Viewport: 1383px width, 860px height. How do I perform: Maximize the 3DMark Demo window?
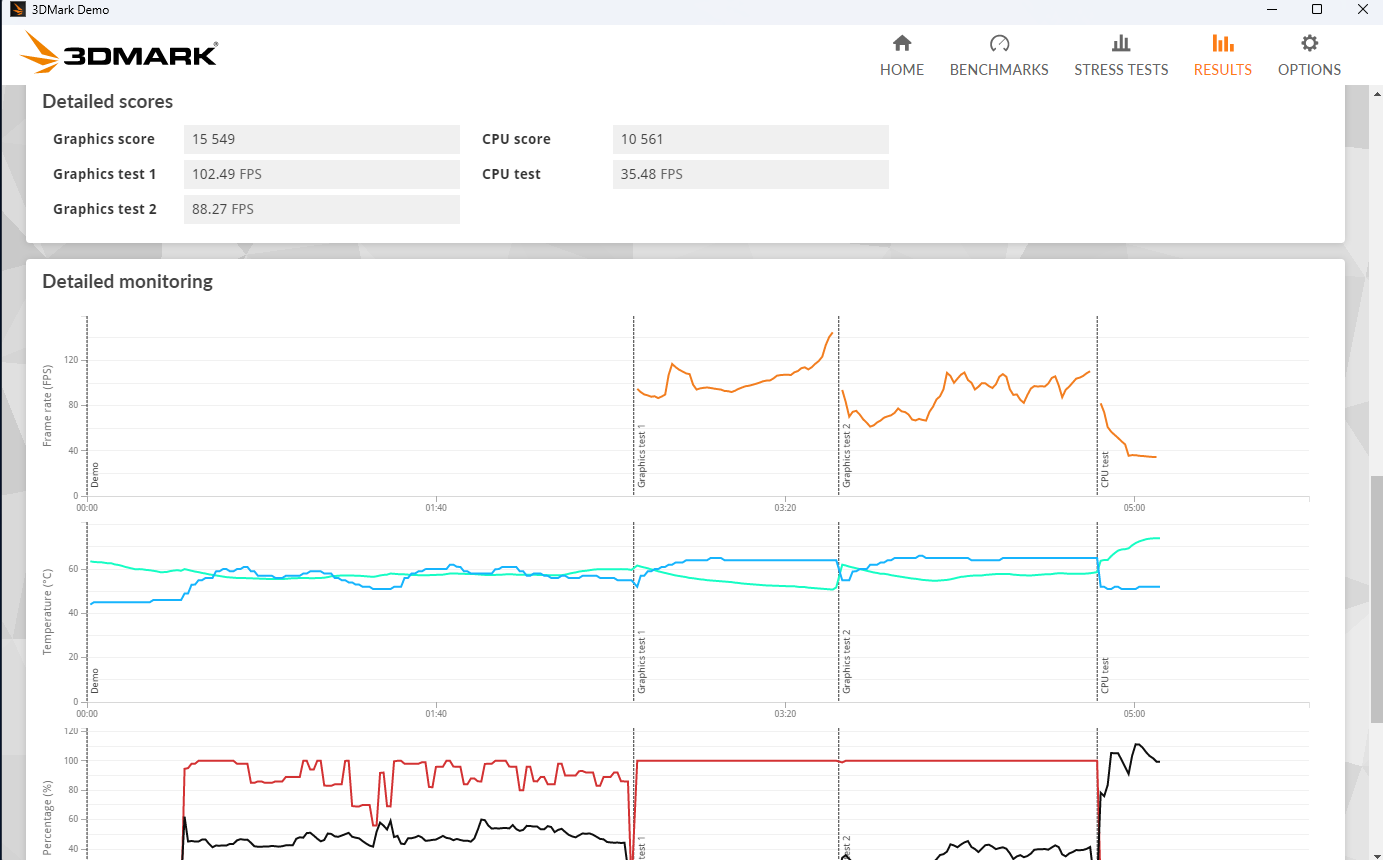[x=1317, y=10]
